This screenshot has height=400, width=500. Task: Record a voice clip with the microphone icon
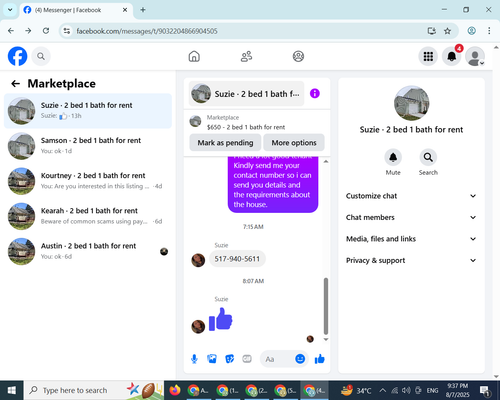click(x=194, y=359)
